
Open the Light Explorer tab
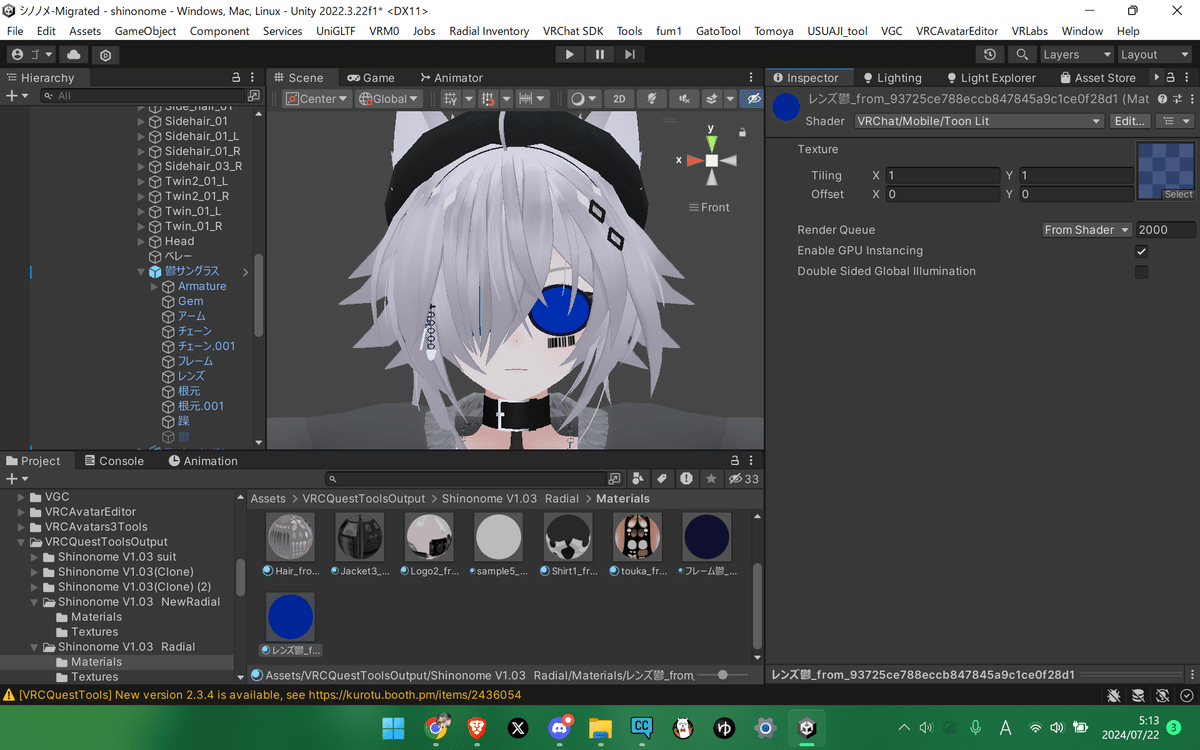click(x=990, y=78)
